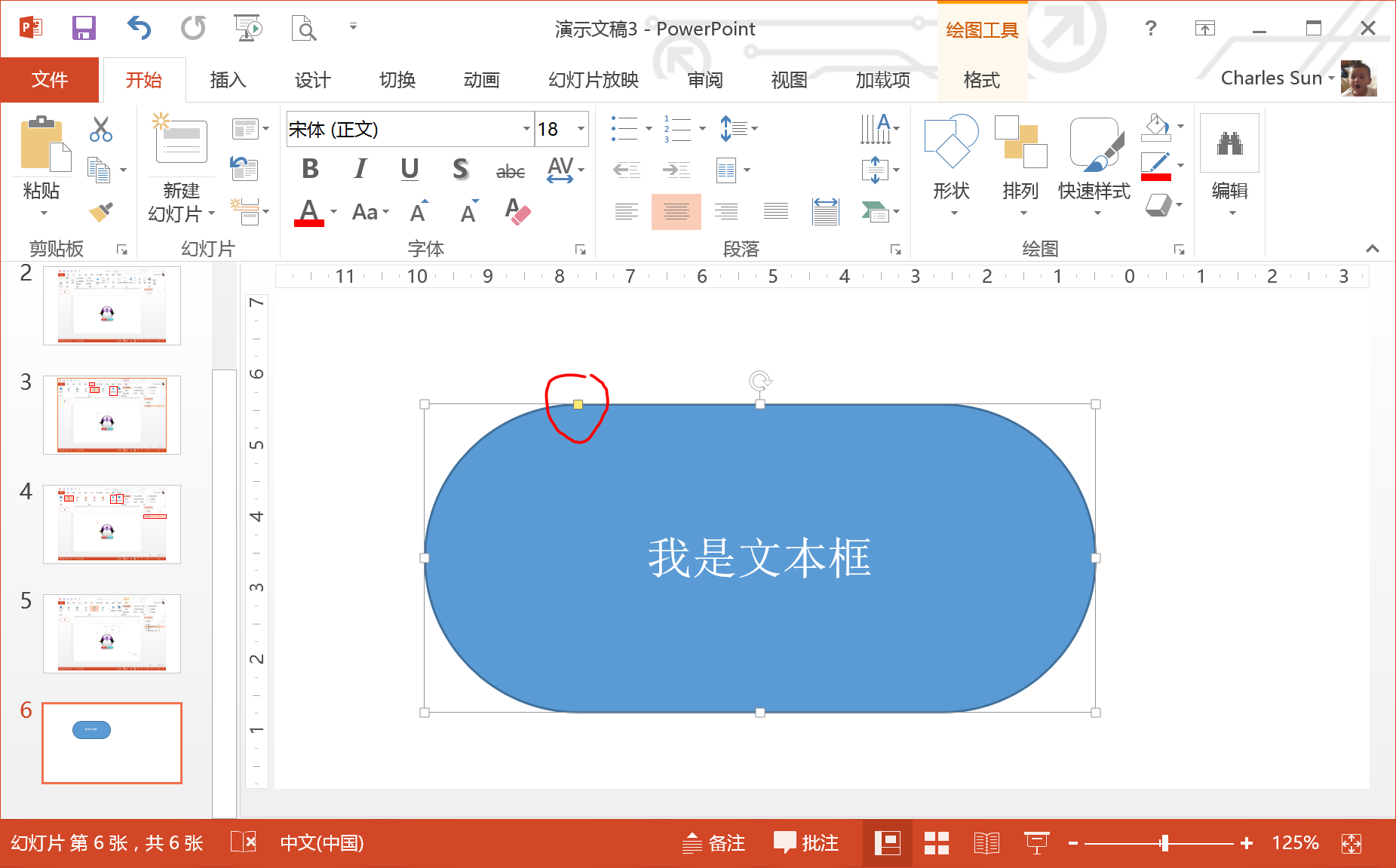Open the Notes pane from the status bar
The height and width of the screenshot is (868, 1396).
click(713, 842)
